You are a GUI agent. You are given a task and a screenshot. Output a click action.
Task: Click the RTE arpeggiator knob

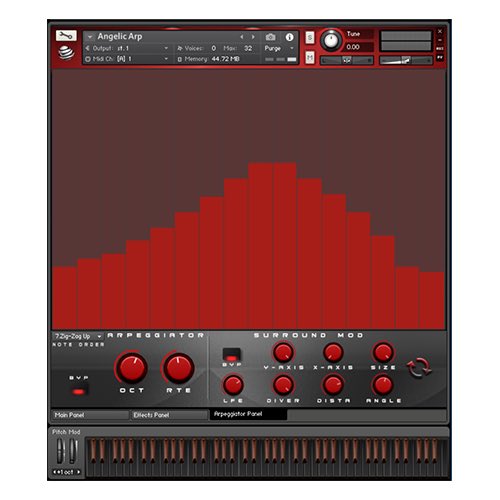(179, 367)
